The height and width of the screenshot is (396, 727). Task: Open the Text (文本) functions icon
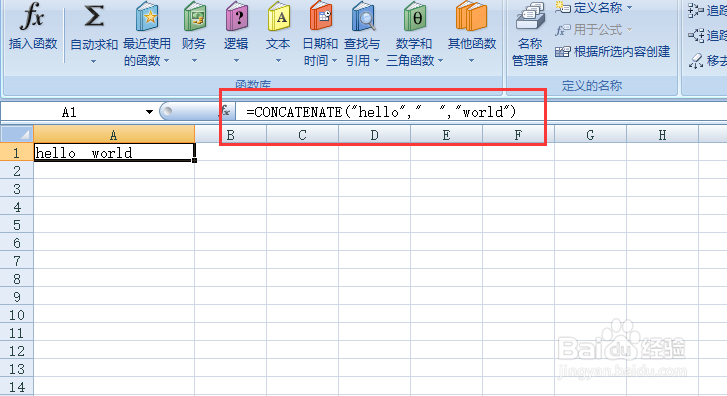point(279,17)
